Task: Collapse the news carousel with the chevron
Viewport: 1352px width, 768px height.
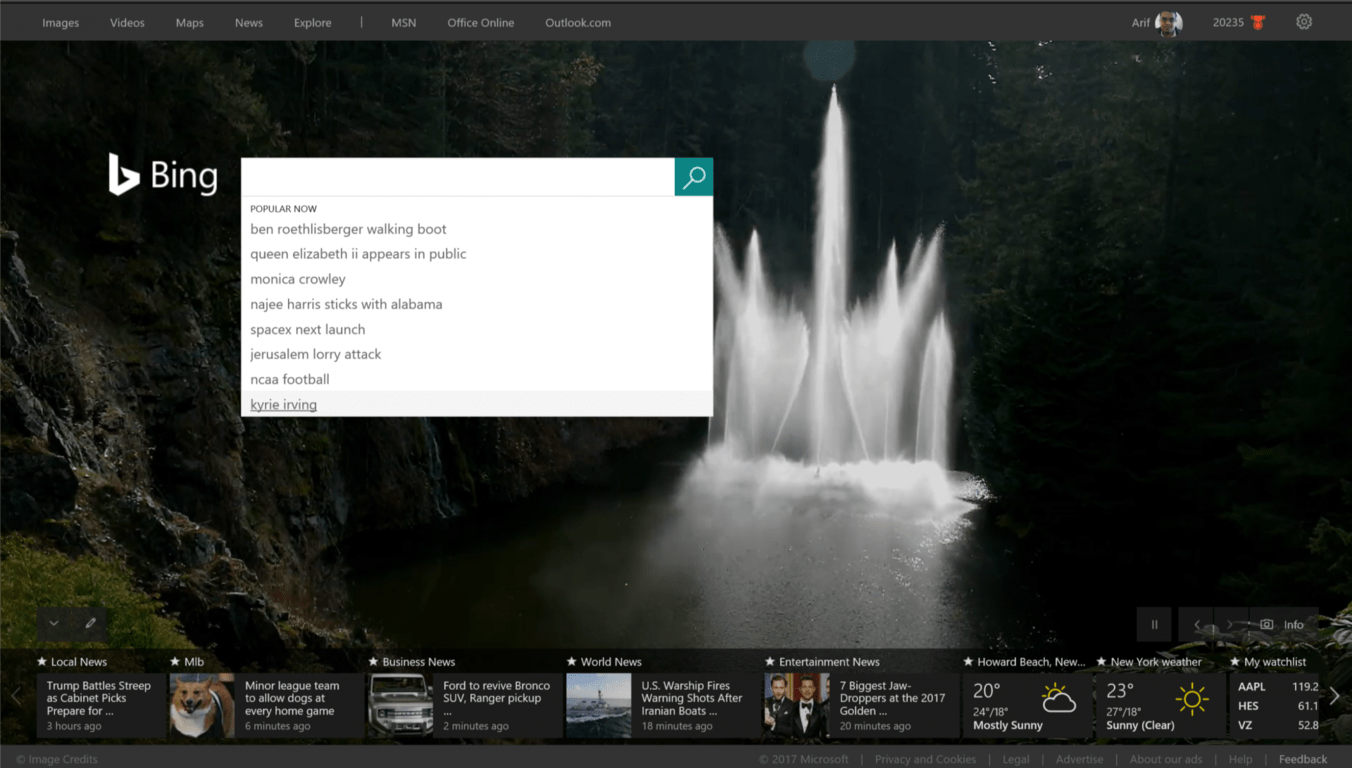Action: pyautogui.click(x=54, y=623)
